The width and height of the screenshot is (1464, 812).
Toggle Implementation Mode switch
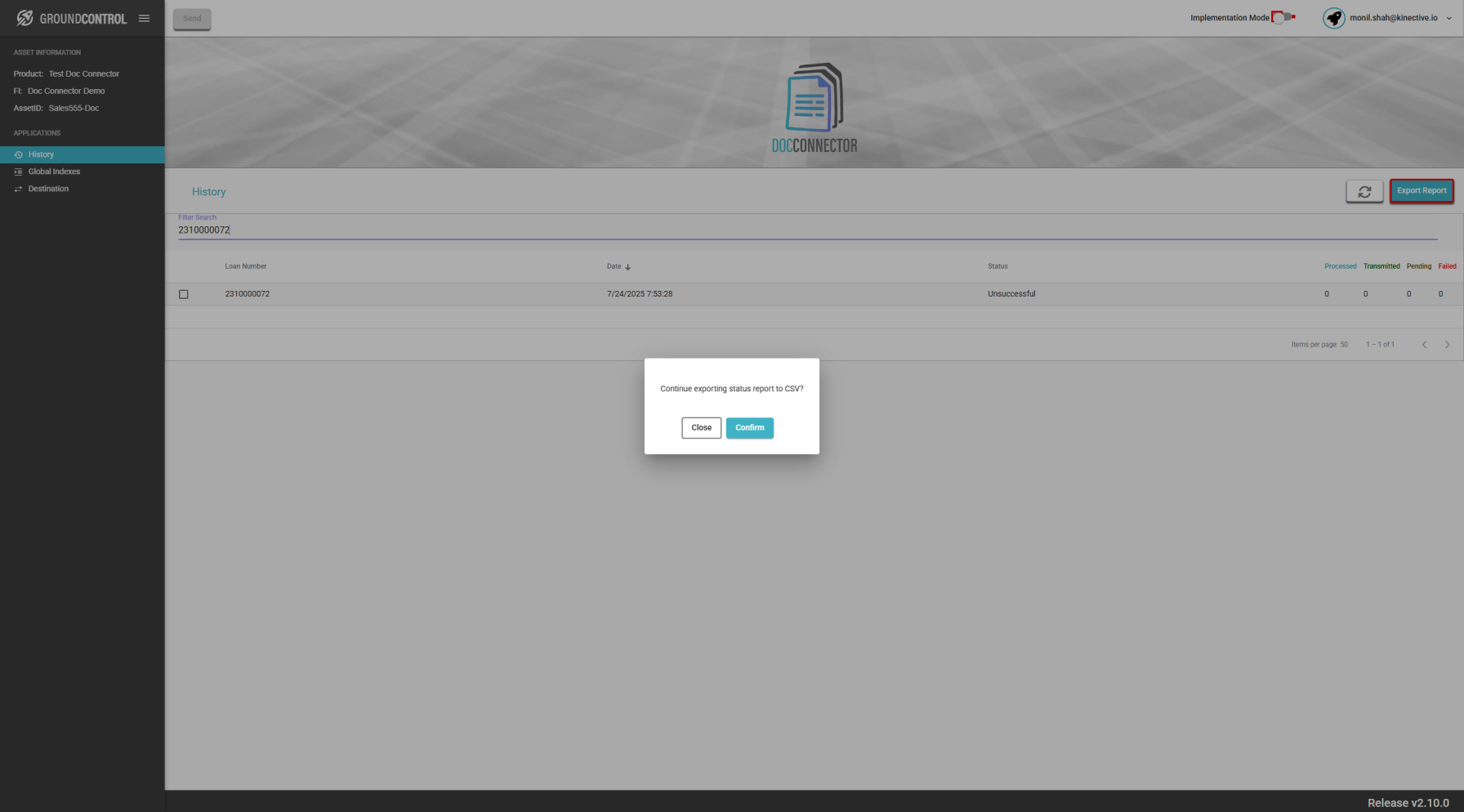click(x=1283, y=17)
